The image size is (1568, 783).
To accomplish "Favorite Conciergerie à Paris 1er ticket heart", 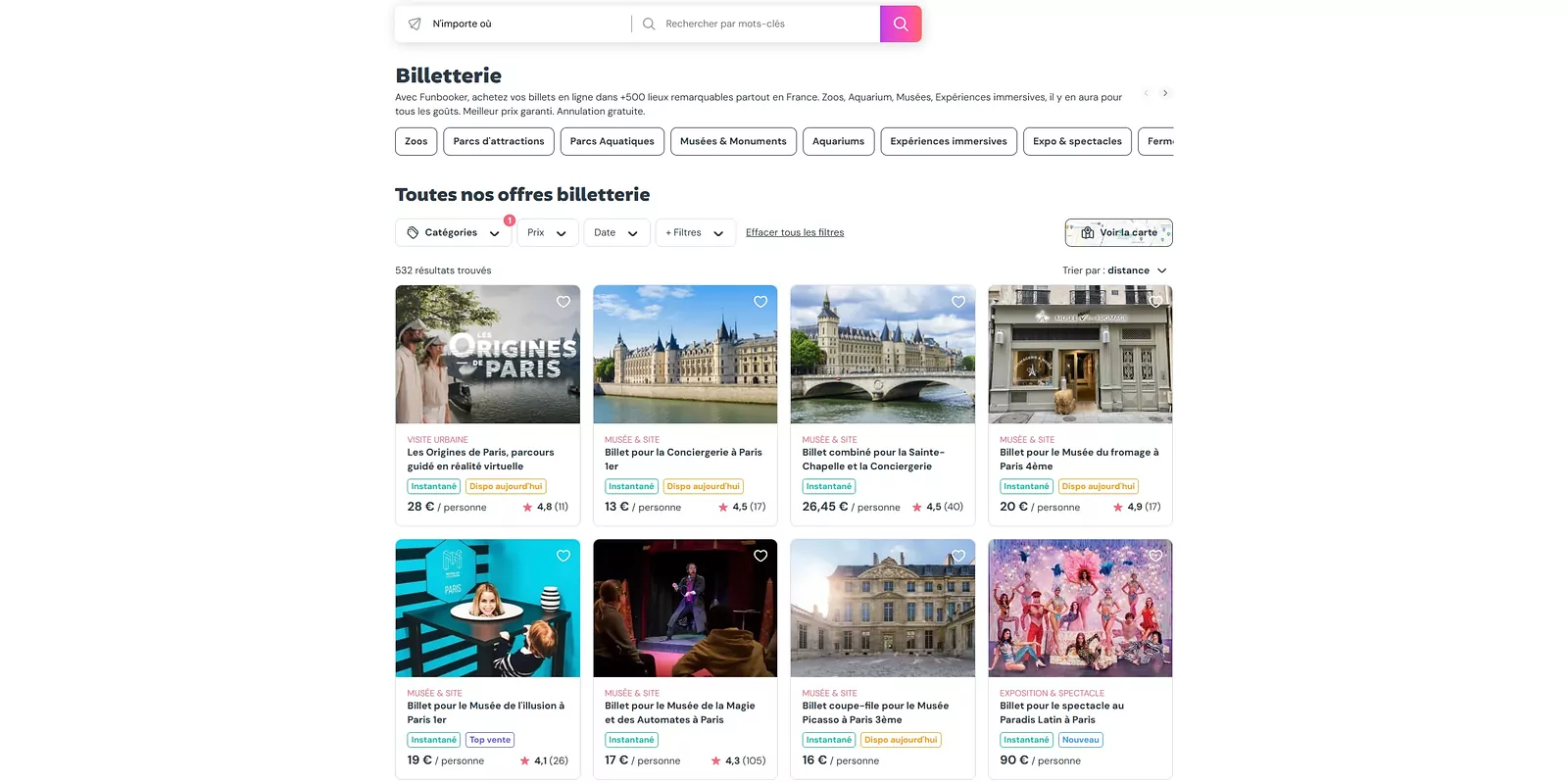I will [x=760, y=302].
